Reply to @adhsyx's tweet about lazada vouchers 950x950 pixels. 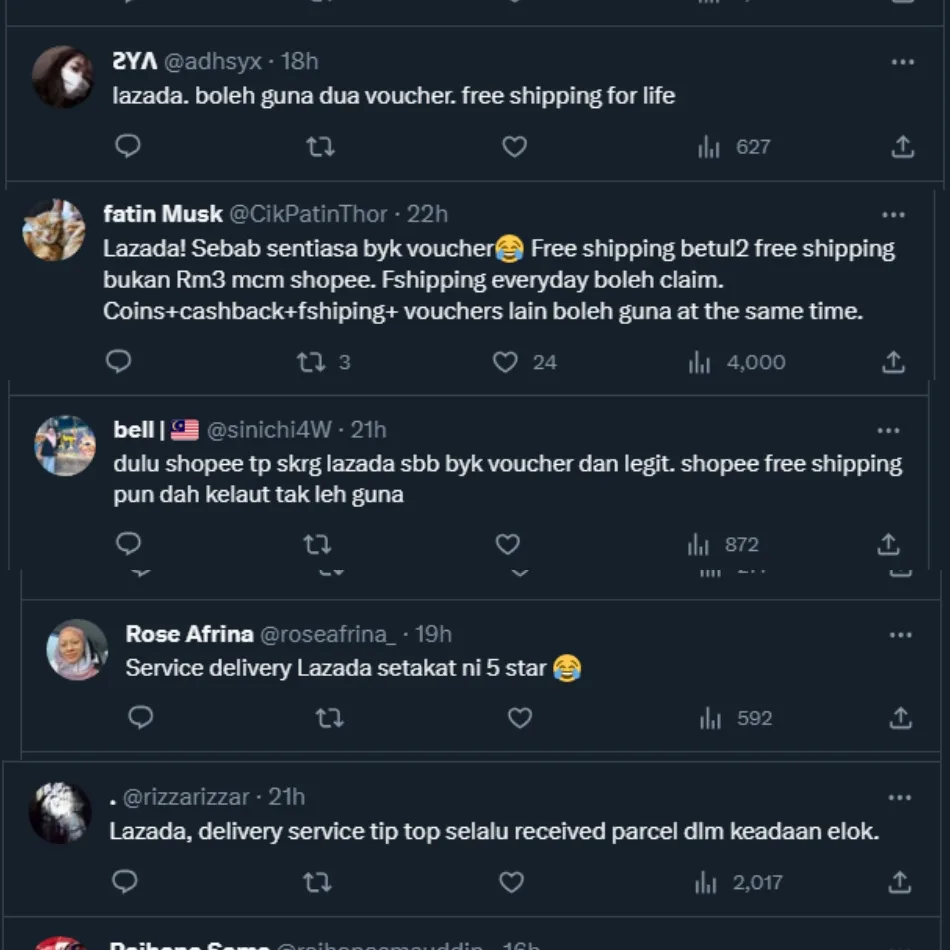coord(128,147)
